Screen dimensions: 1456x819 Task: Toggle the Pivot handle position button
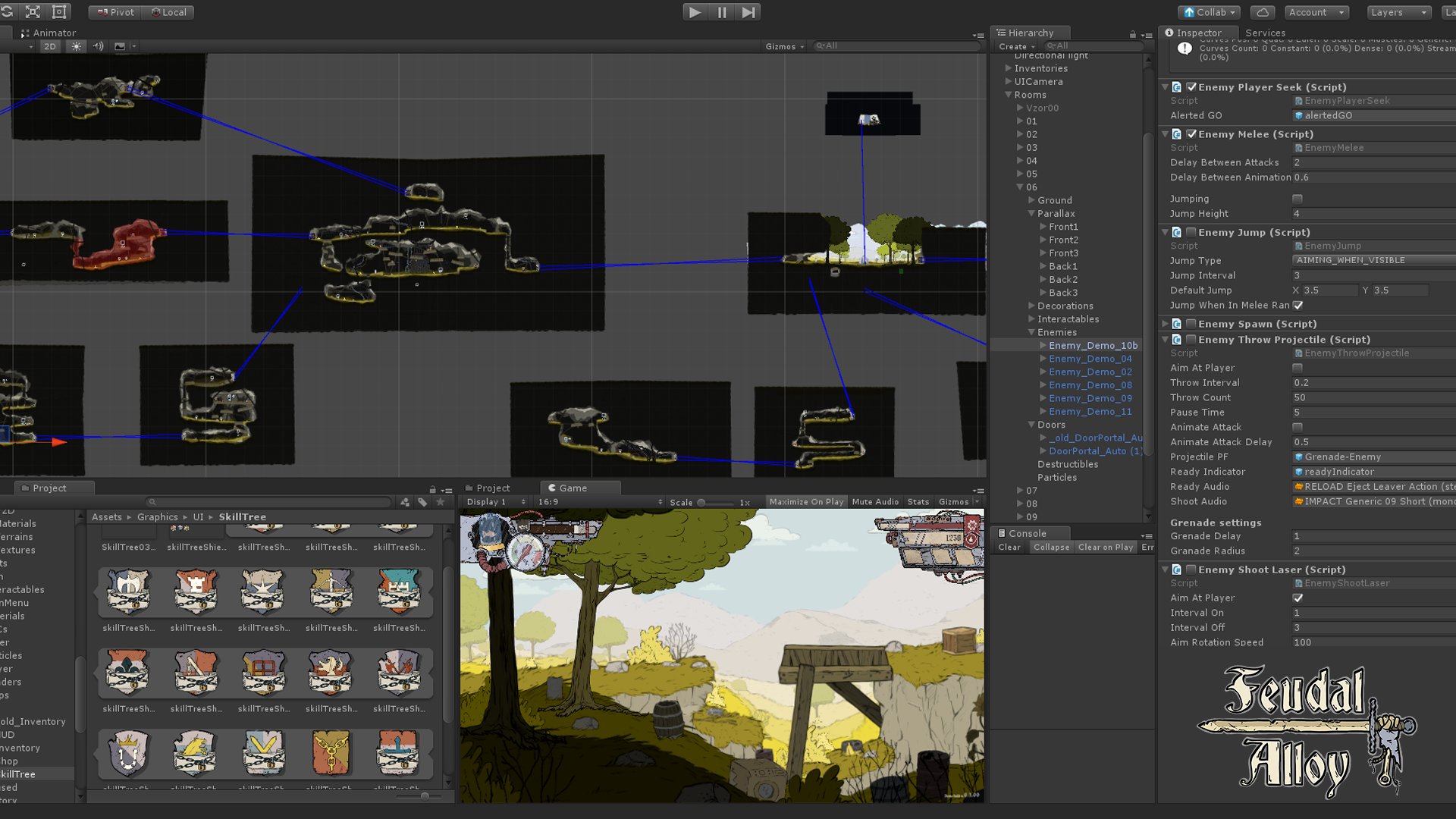[x=115, y=12]
